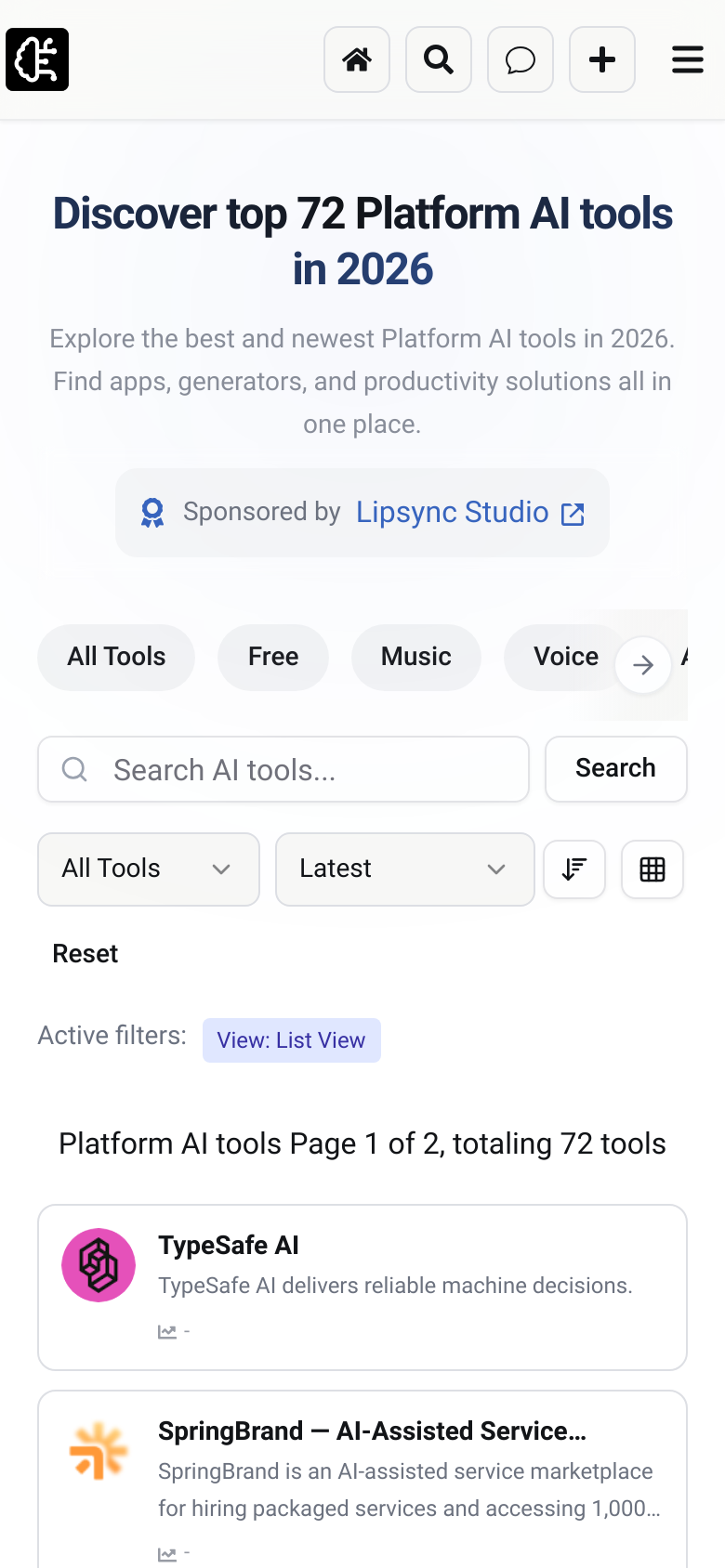Click the brain logo icon
The width and height of the screenshot is (725, 1568).
coord(37,59)
